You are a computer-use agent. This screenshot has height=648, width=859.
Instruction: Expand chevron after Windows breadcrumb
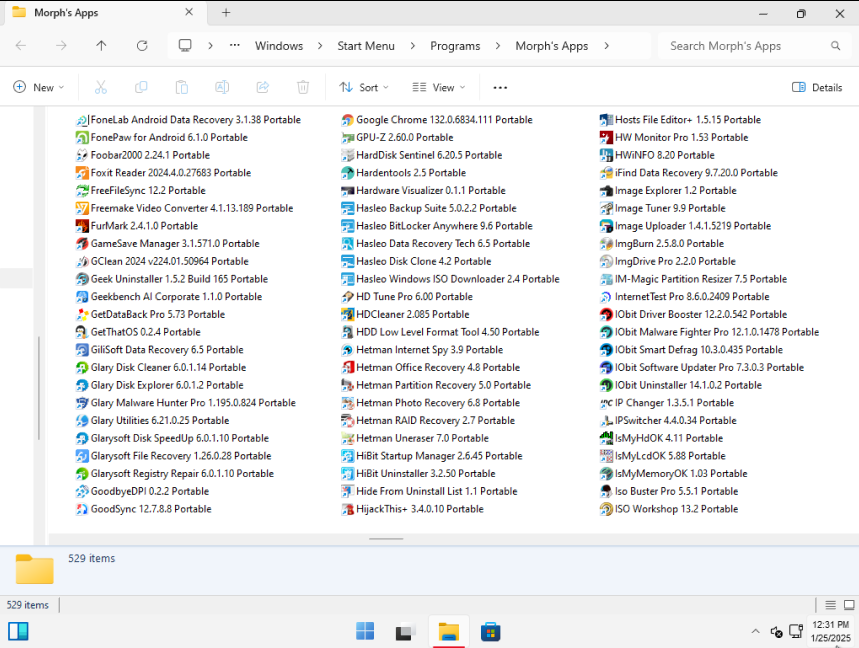click(320, 46)
